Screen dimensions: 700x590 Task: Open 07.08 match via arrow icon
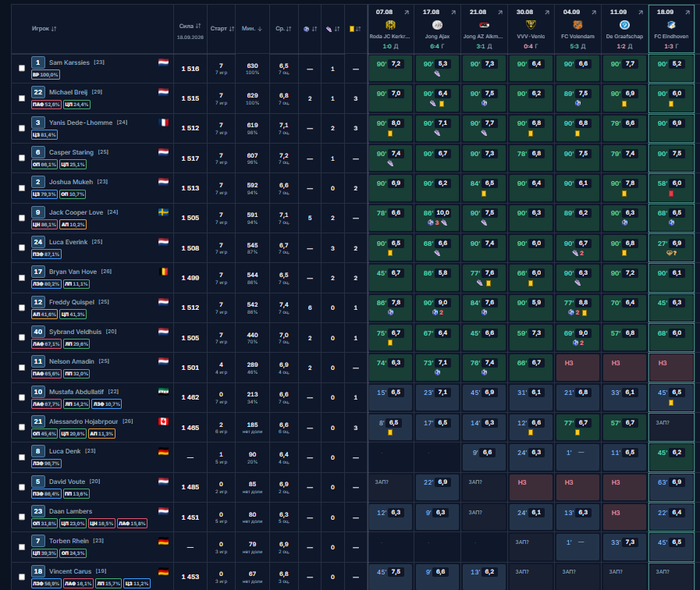[x=407, y=12]
